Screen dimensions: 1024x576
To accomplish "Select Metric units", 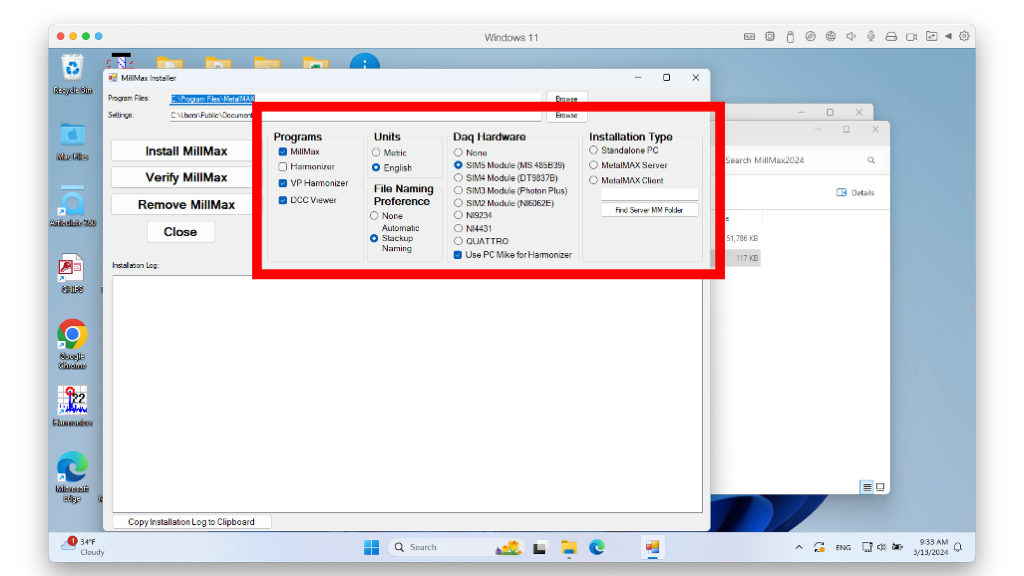I will point(376,152).
